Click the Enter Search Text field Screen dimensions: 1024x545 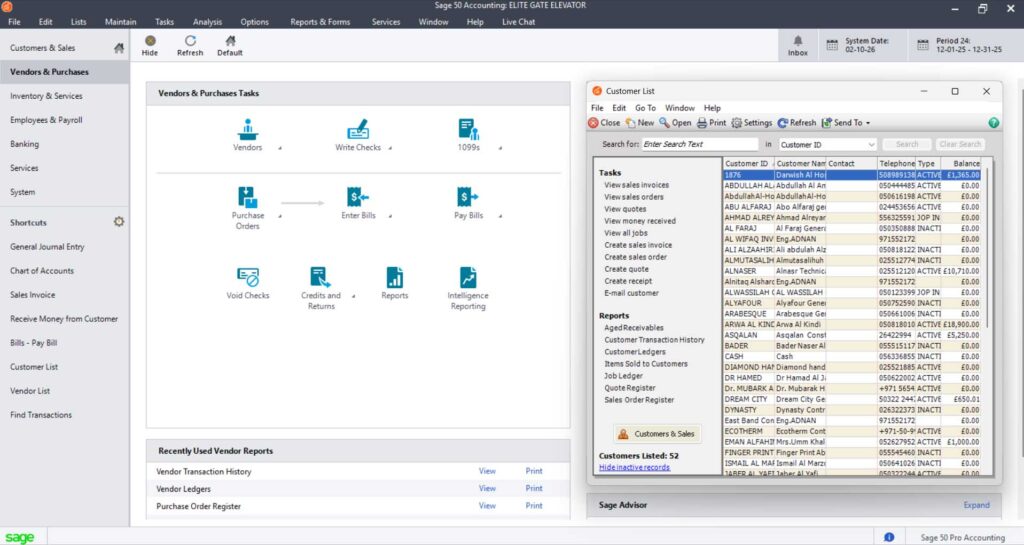[700, 145]
